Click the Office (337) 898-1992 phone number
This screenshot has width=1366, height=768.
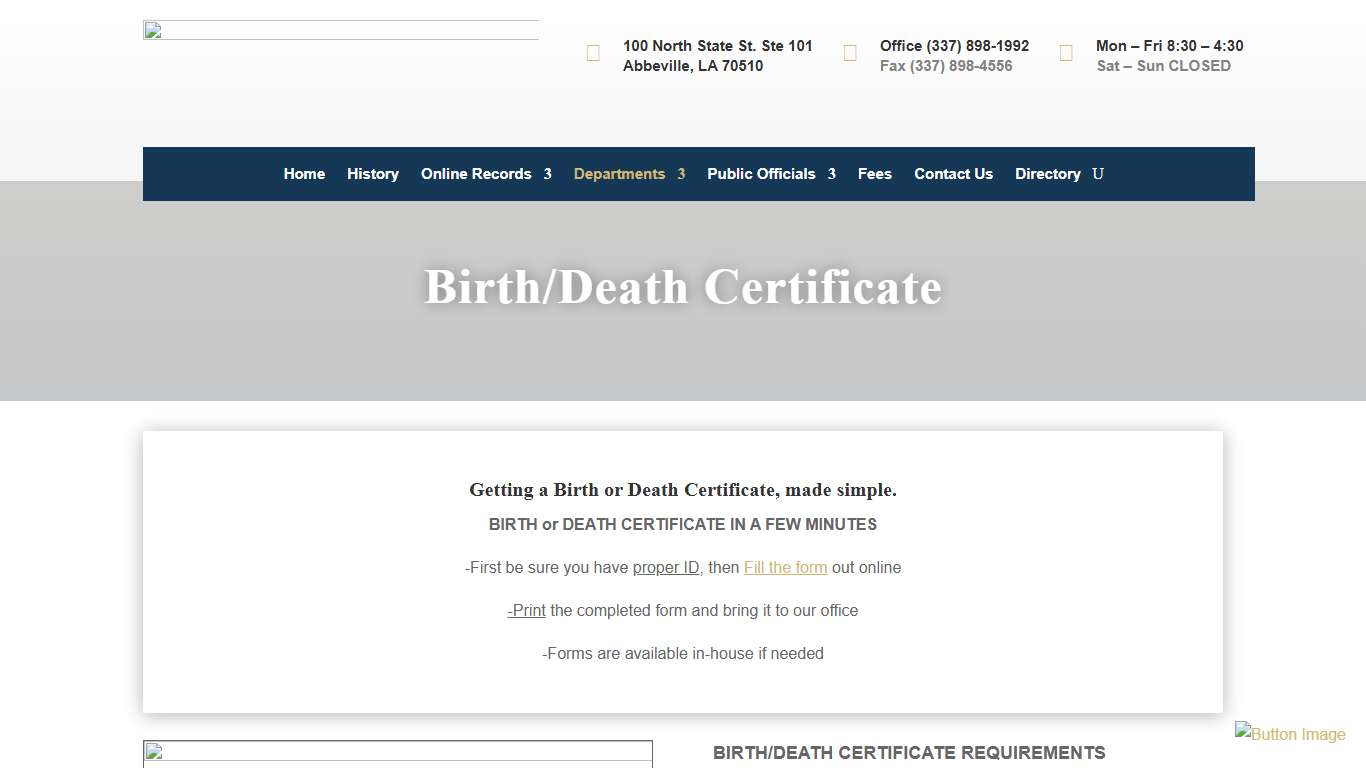point(954,46)
